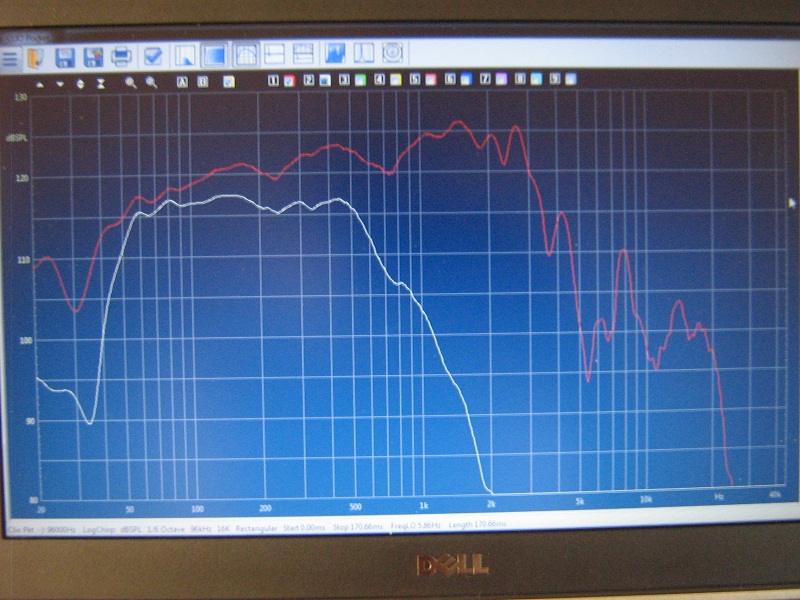Open the waterfall plot icon
The width and height of the screenshot is (800, 600).
(x=335, y=53)
